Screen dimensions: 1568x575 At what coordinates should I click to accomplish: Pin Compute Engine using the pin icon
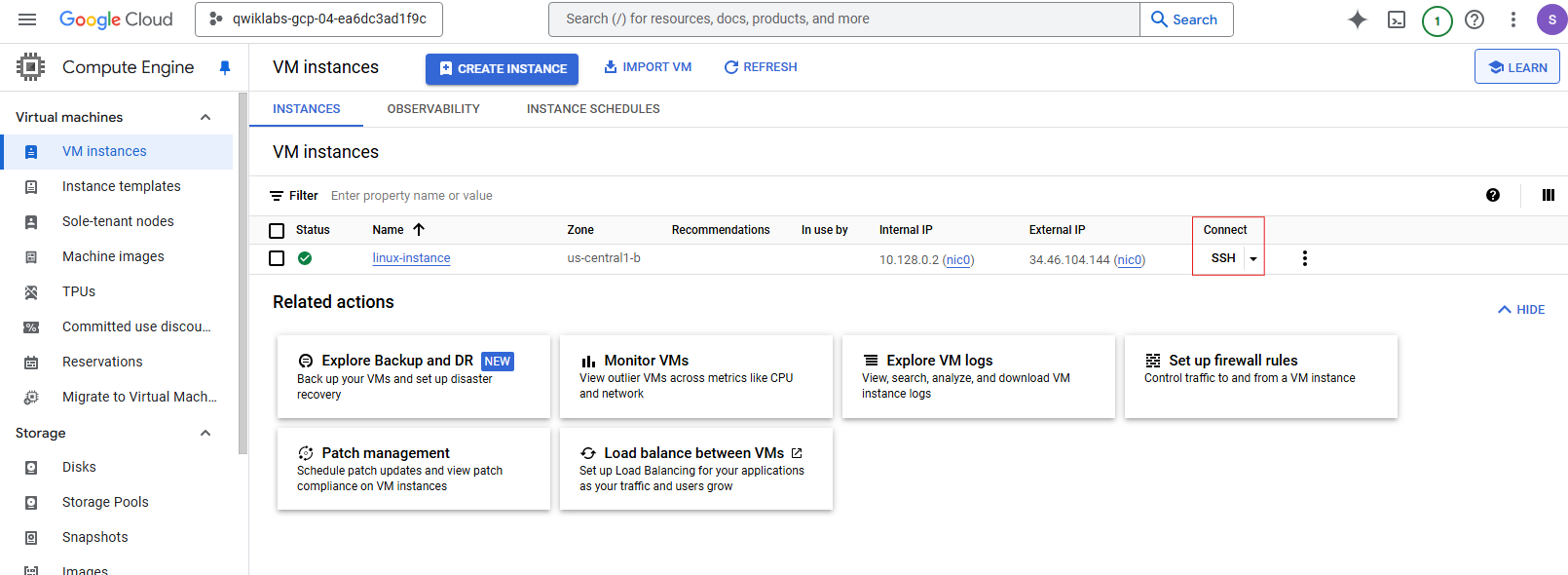click(x=225, y=67)
